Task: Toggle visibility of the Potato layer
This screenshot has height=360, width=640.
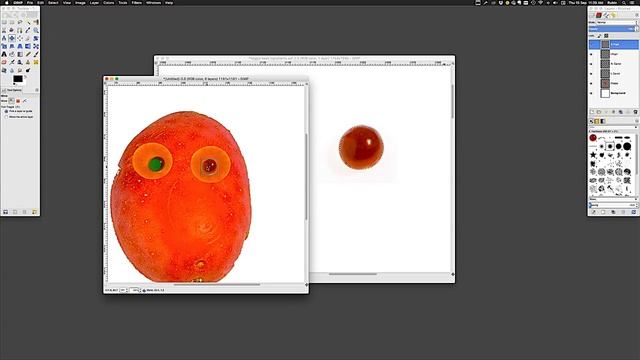Action: (591, 83)
